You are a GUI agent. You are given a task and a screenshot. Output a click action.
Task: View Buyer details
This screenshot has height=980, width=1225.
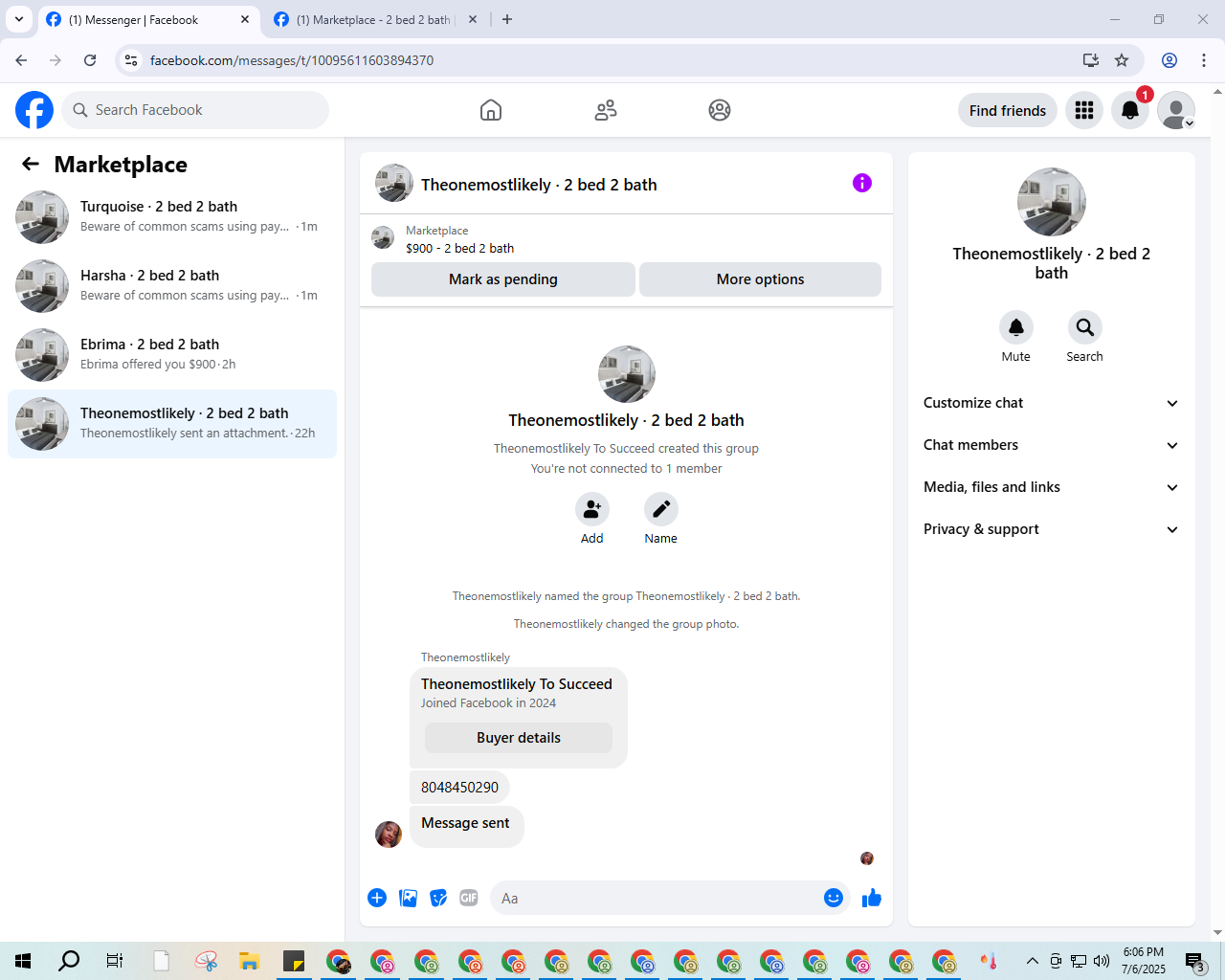(x=519, y=738)
